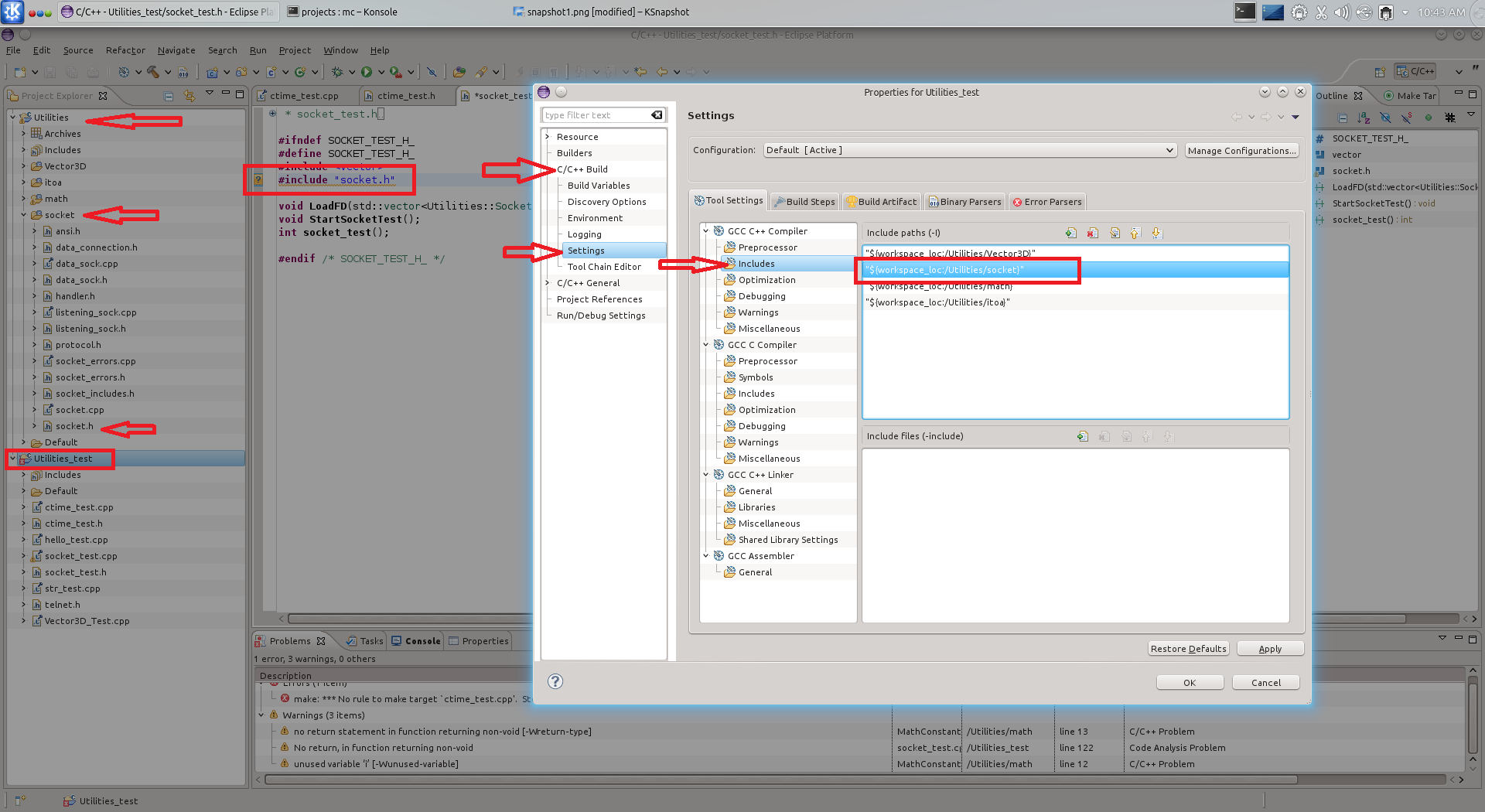Viewport: 1485px width, 812px height.
Task: Click Restore Defaults button
Action: pyautogui.click(x=1188, y=649)
